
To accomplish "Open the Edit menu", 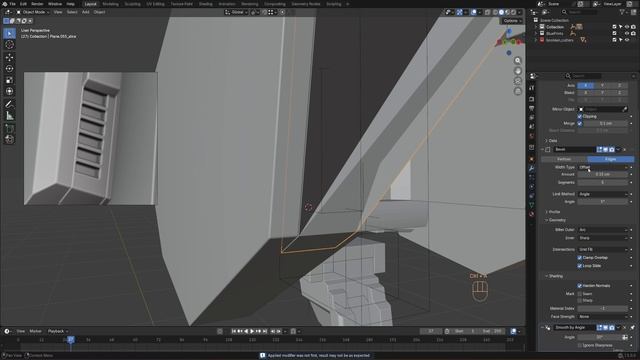I will pyautogui.click(x=23, y=4).
